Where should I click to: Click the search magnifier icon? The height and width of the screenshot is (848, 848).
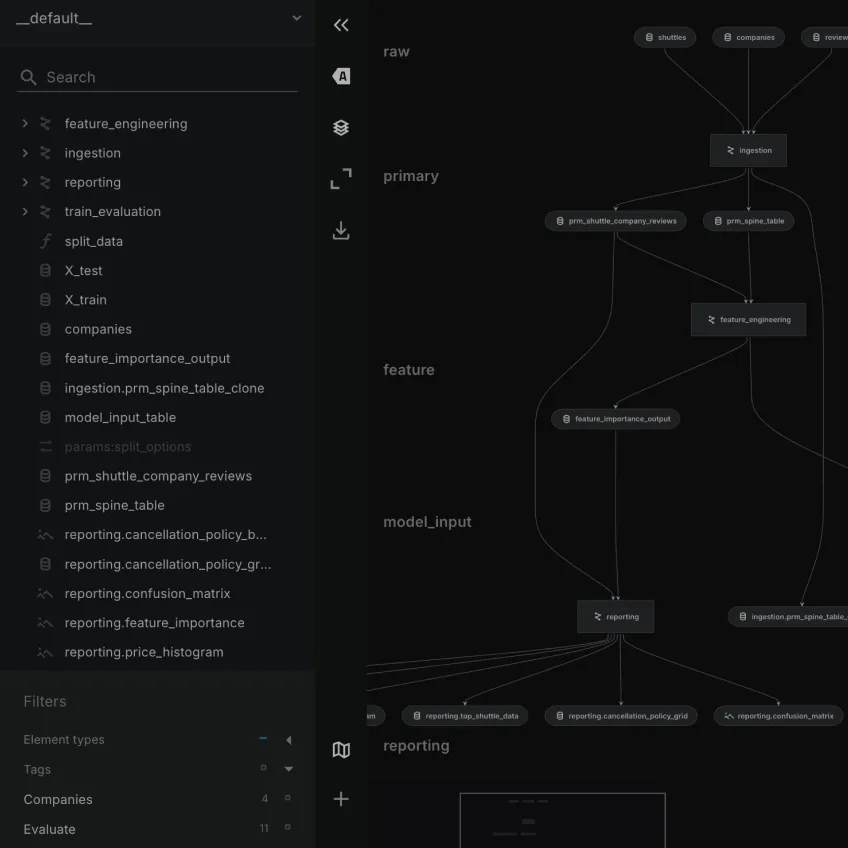pyautogui.click(x=28, y=77)
